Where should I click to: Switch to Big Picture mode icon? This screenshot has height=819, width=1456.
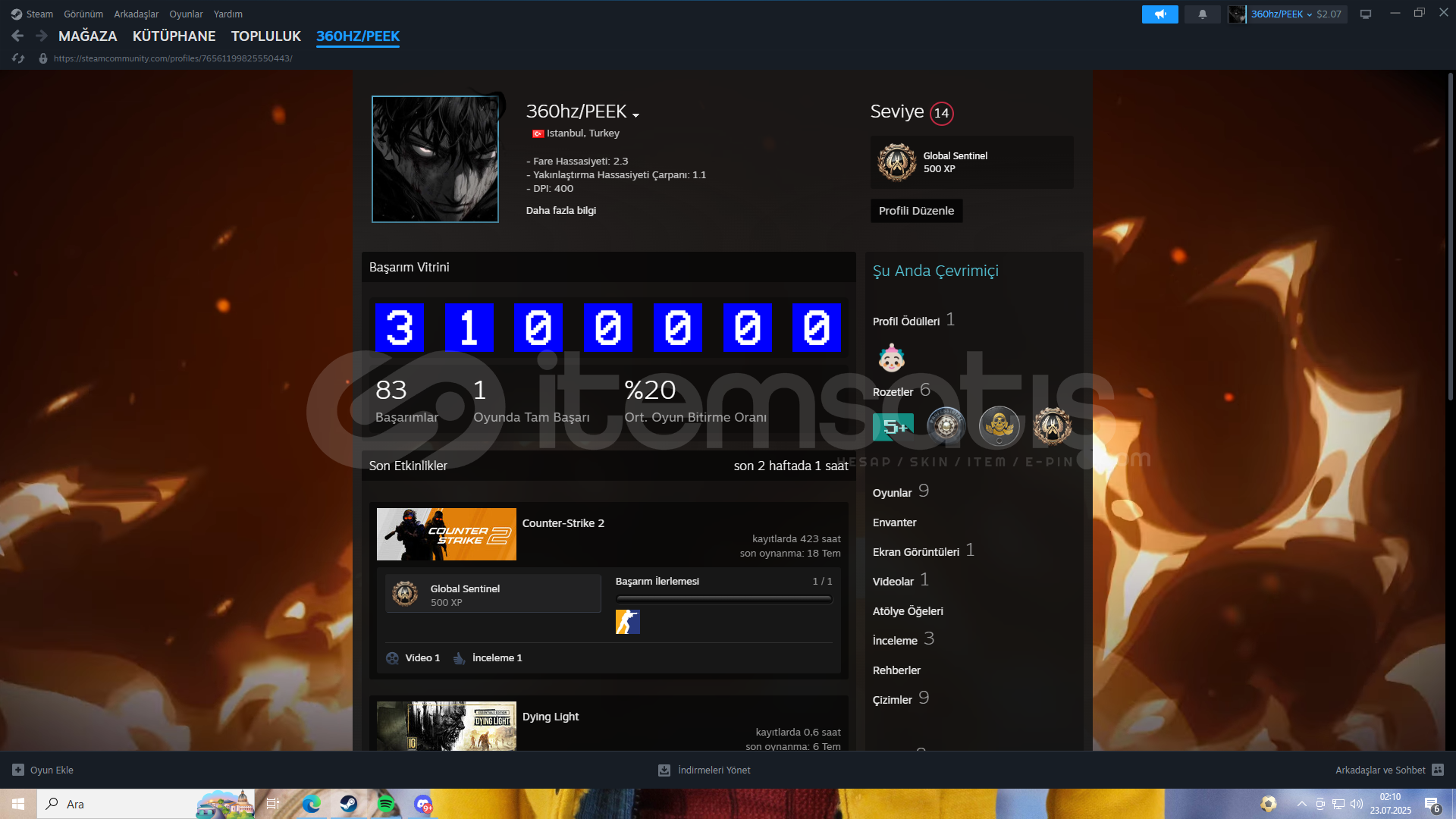coord(1365,14)
